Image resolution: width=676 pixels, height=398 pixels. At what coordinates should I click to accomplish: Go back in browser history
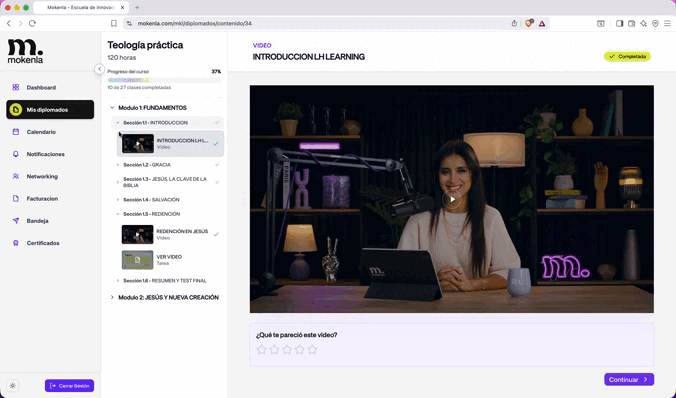point(9,23)
